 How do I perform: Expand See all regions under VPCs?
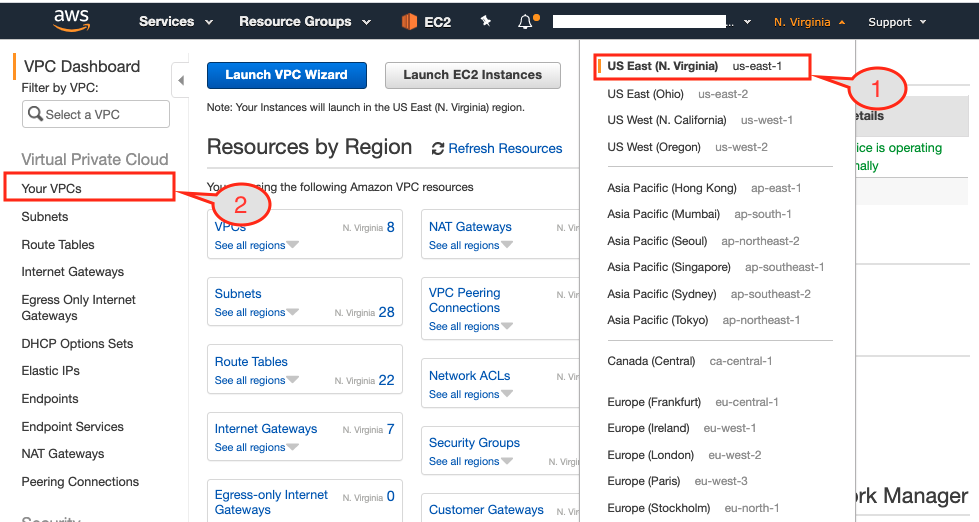tap(257, 245)
